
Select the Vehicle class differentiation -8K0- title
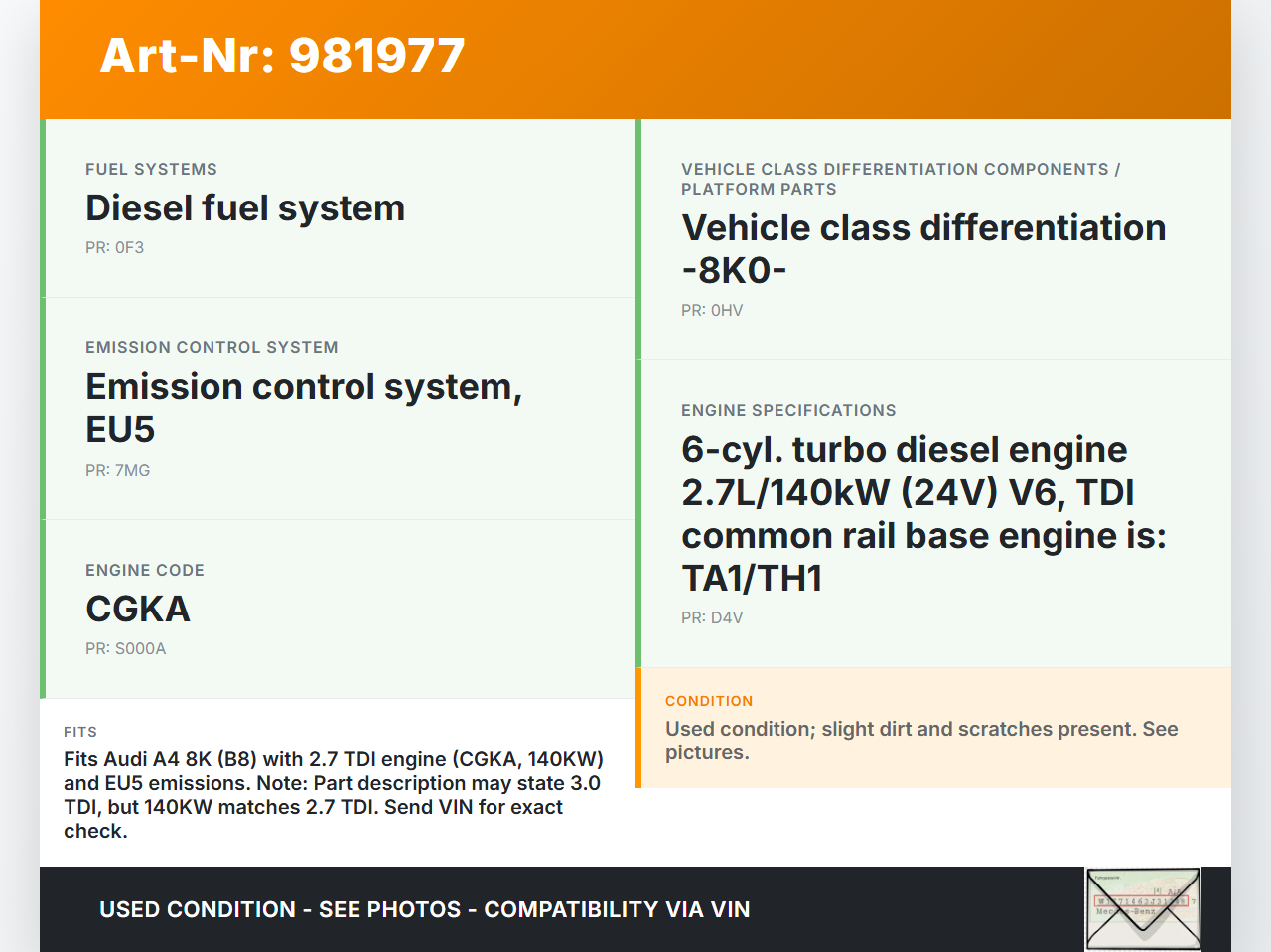click(922, 249)
